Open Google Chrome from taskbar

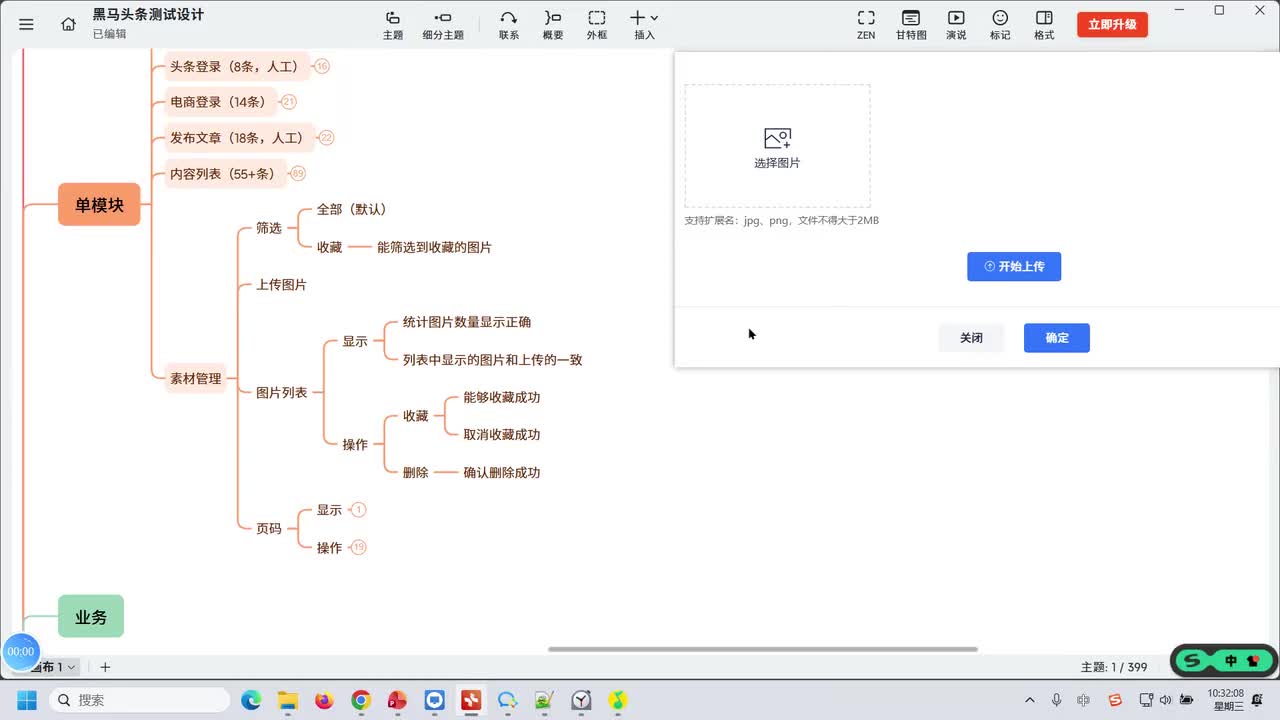(361, 700)
